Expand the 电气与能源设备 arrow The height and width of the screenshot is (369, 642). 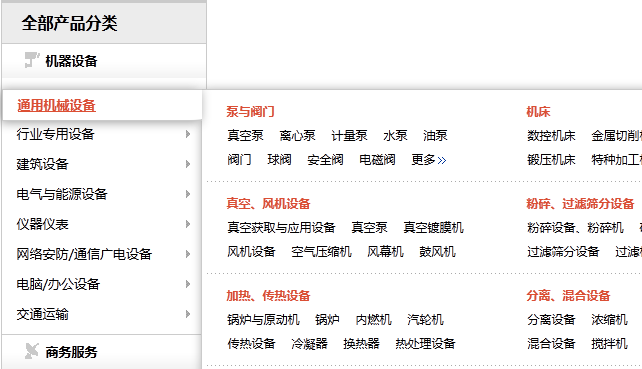pos(188,194)
